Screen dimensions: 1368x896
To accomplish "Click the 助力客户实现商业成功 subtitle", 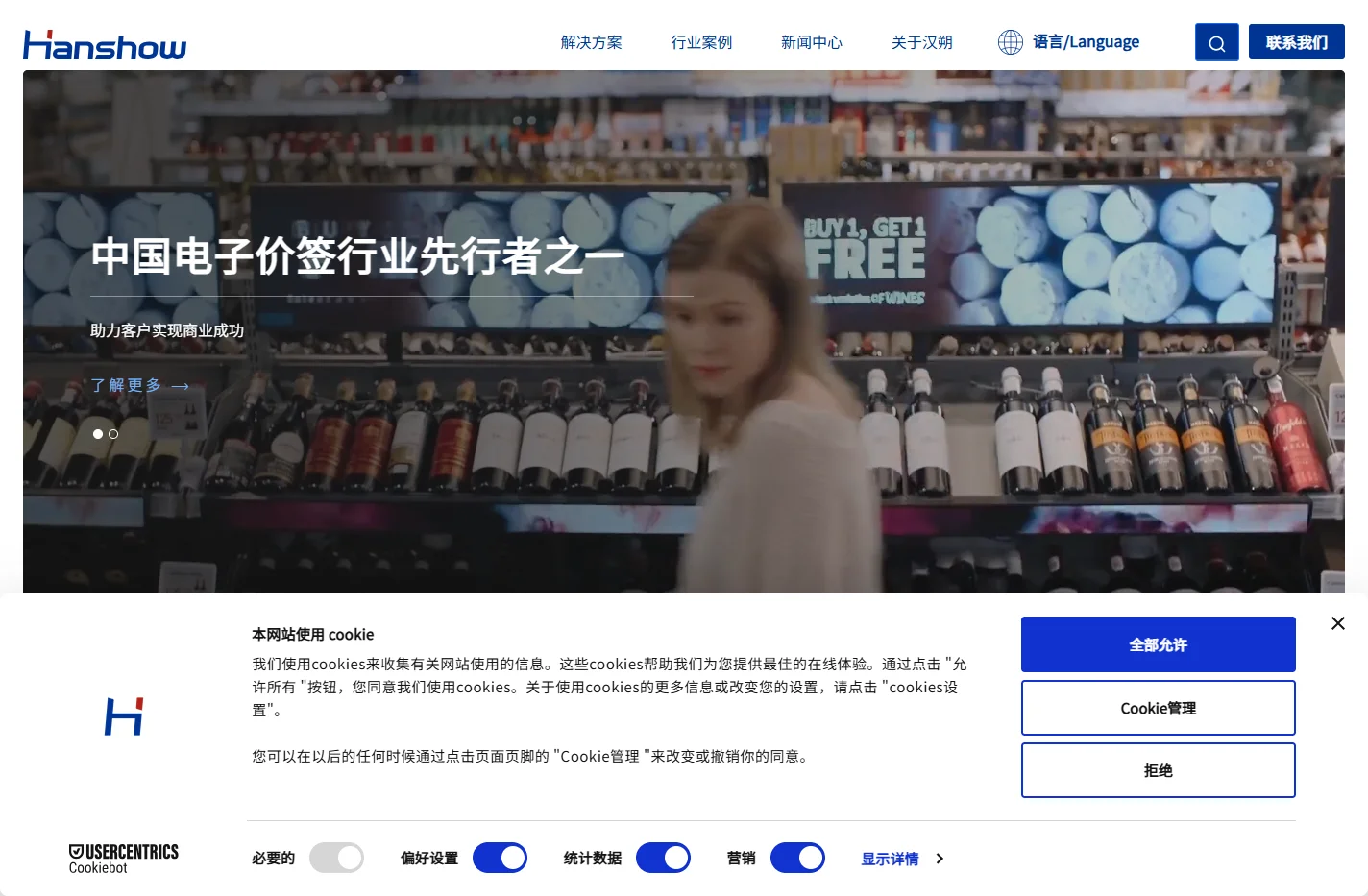I will [167, 330].
